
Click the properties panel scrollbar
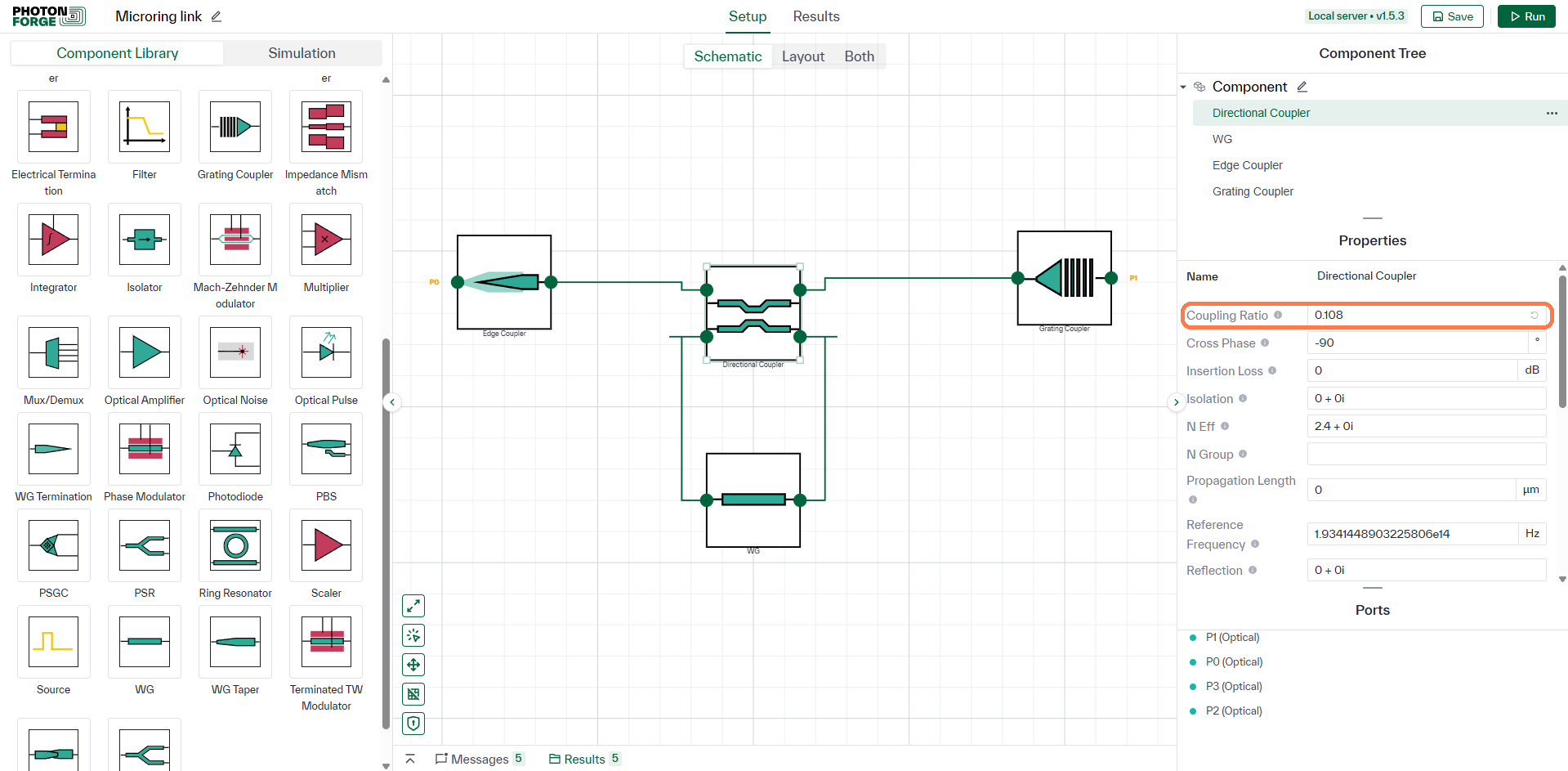click(1562, 341)
